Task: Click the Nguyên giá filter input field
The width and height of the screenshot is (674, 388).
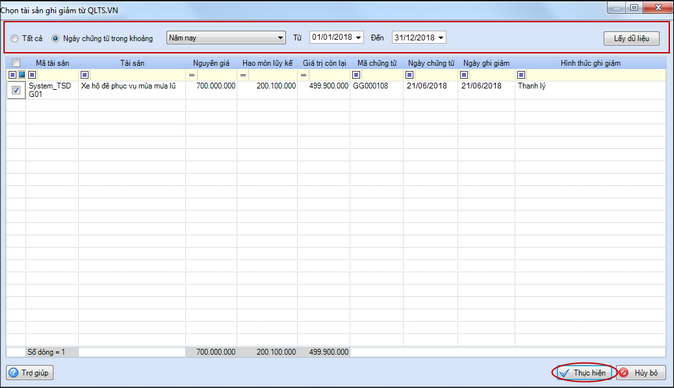Action: (217, 75)
